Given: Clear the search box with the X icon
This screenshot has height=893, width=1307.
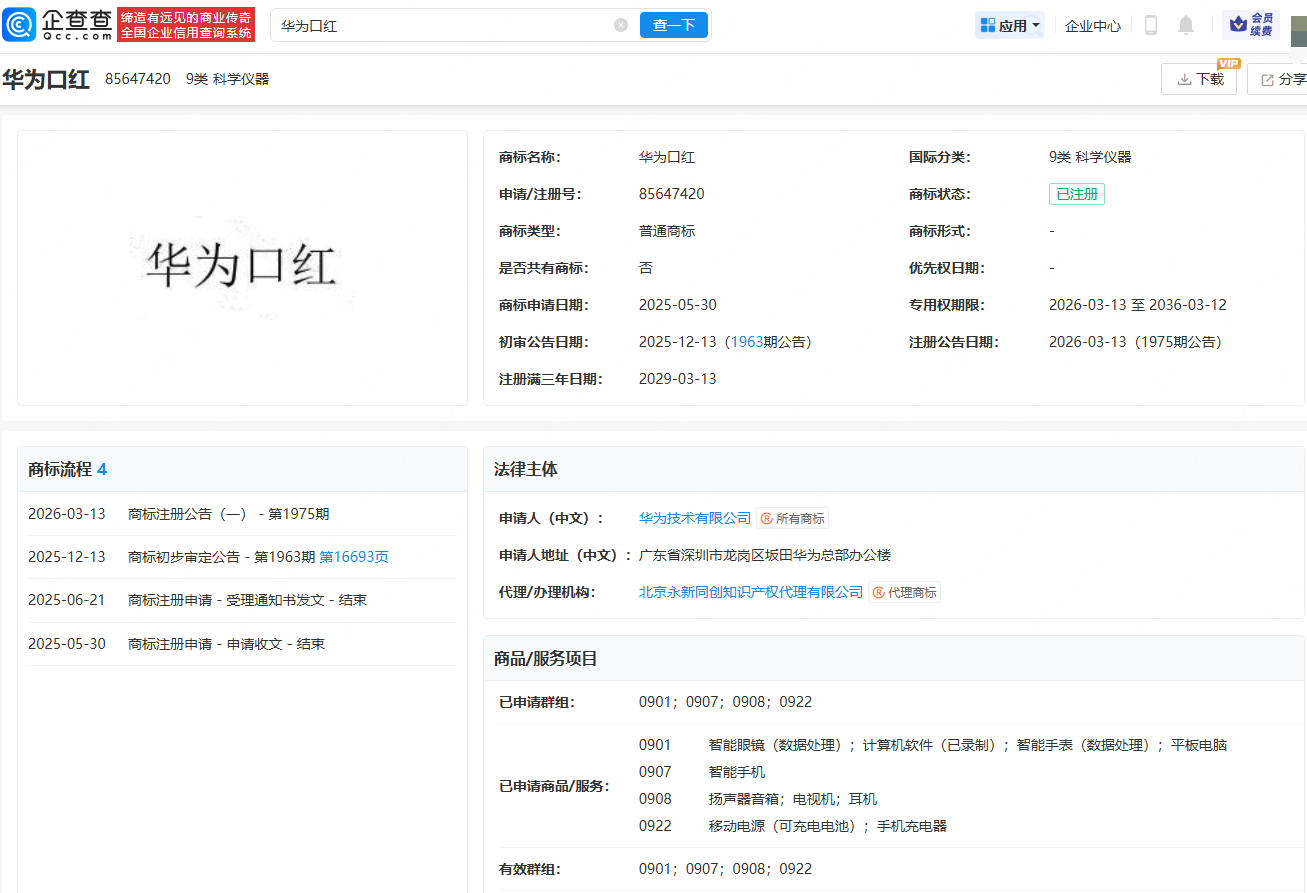Looking at the screenshot, I should (x=619, y=25).
